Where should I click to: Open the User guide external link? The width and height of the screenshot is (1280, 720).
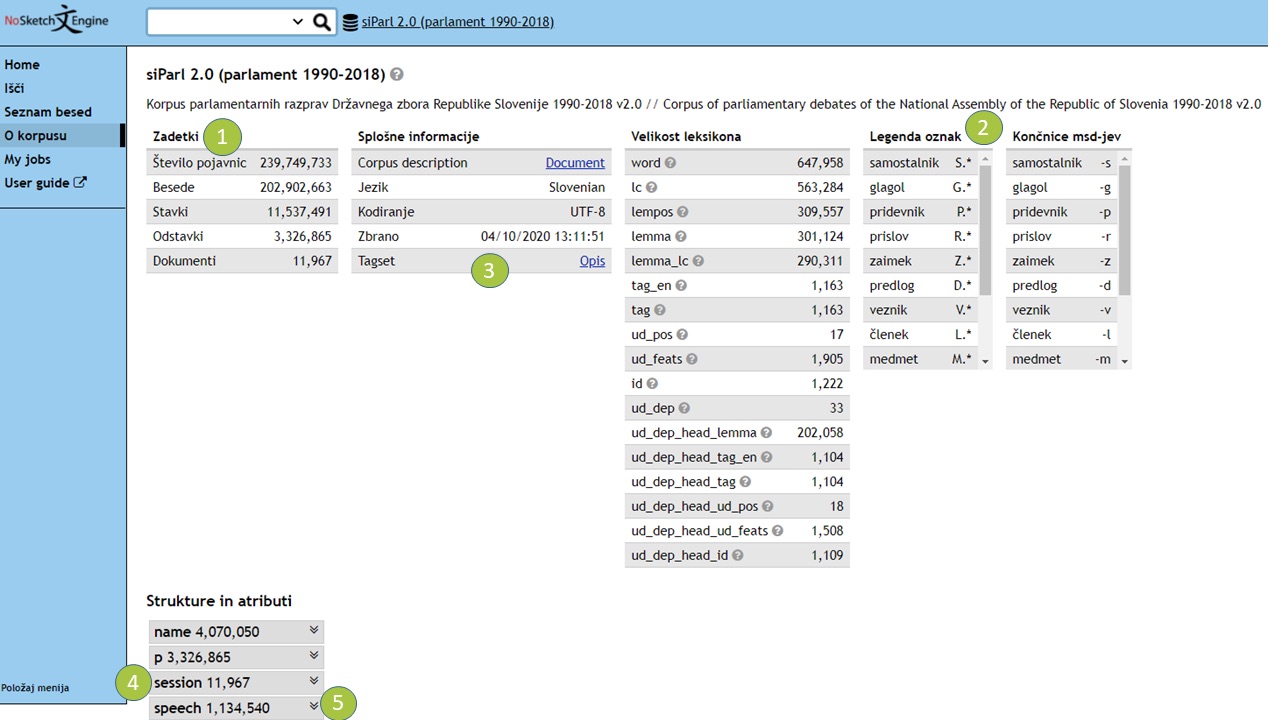(45, 183)
